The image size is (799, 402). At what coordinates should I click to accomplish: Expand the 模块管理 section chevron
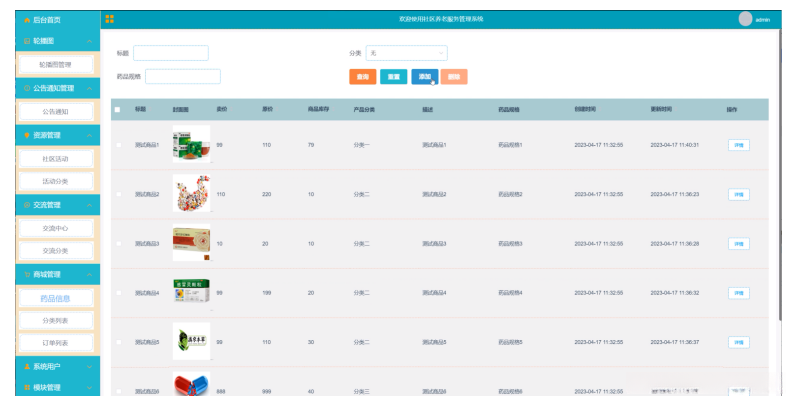pos(89,387)
